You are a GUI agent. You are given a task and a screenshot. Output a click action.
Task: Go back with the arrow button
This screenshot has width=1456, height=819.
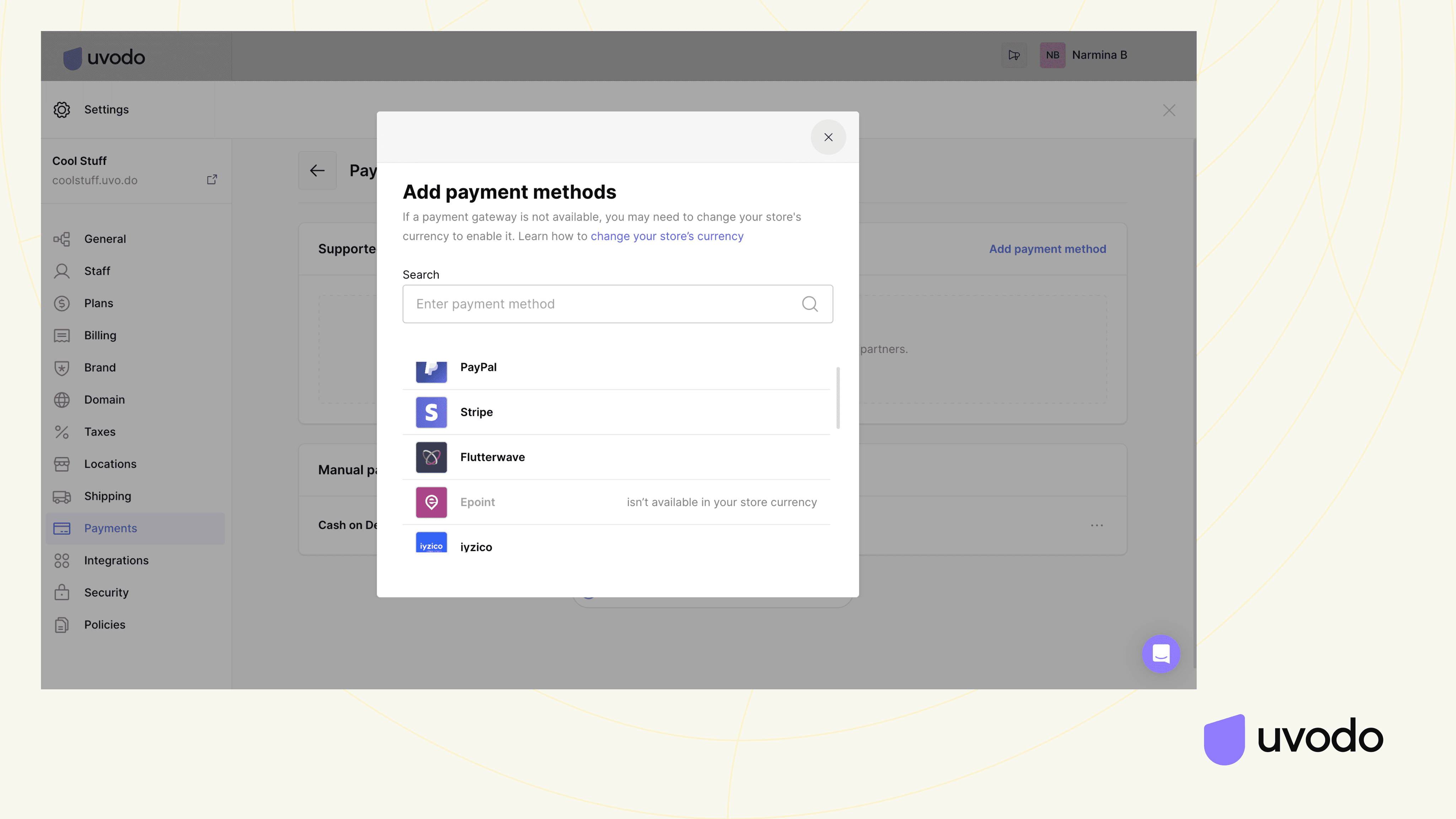pos(317,171)
